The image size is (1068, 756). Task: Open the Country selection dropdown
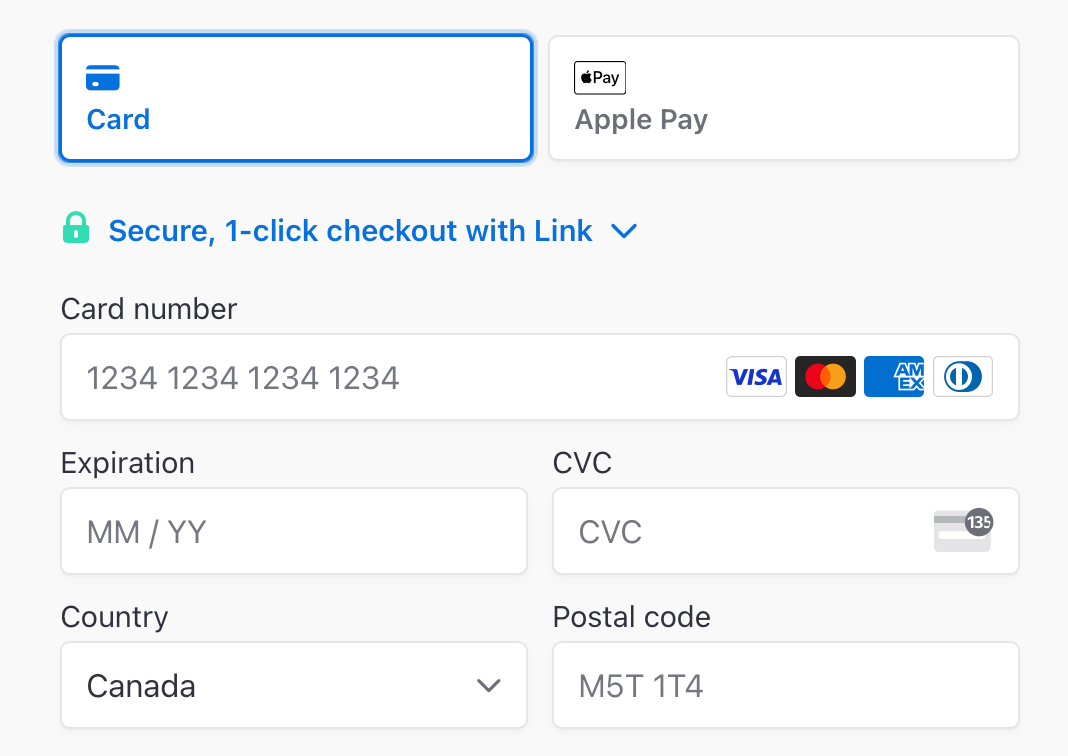[x=294, y=685]
